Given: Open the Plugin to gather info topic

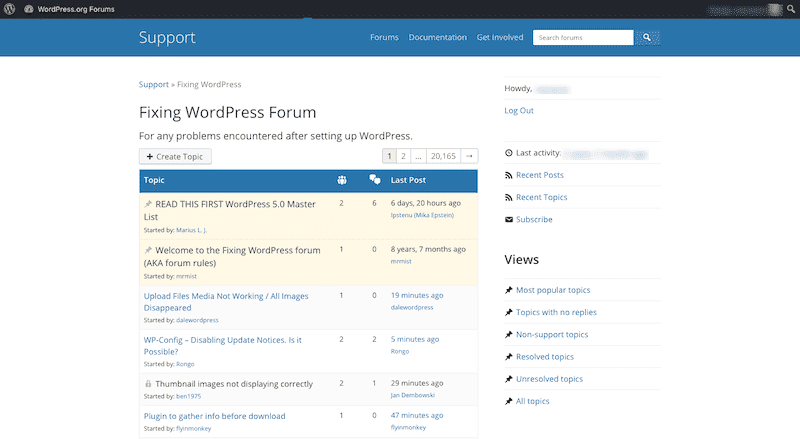Looking at the screenshot, I should [x=214, y=416].
